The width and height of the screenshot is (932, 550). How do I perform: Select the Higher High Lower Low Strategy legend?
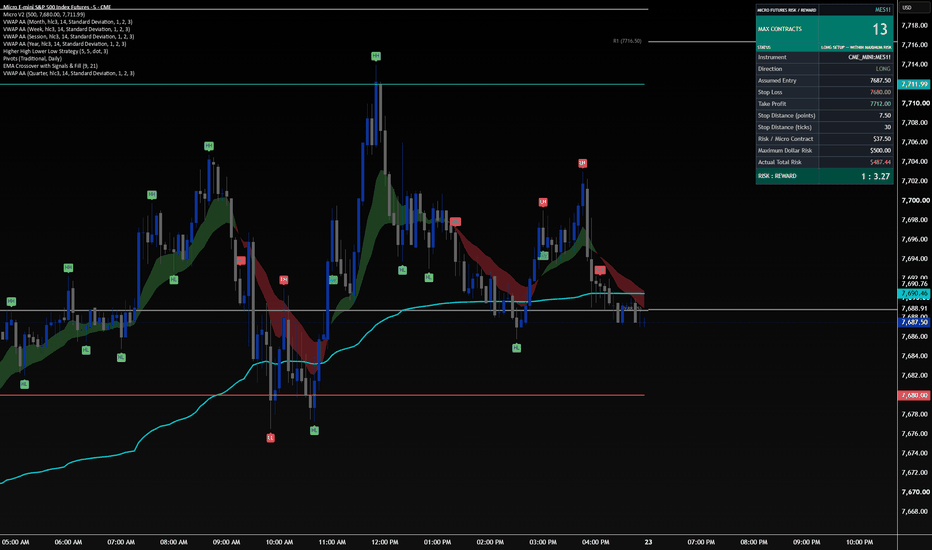point(56,51)
